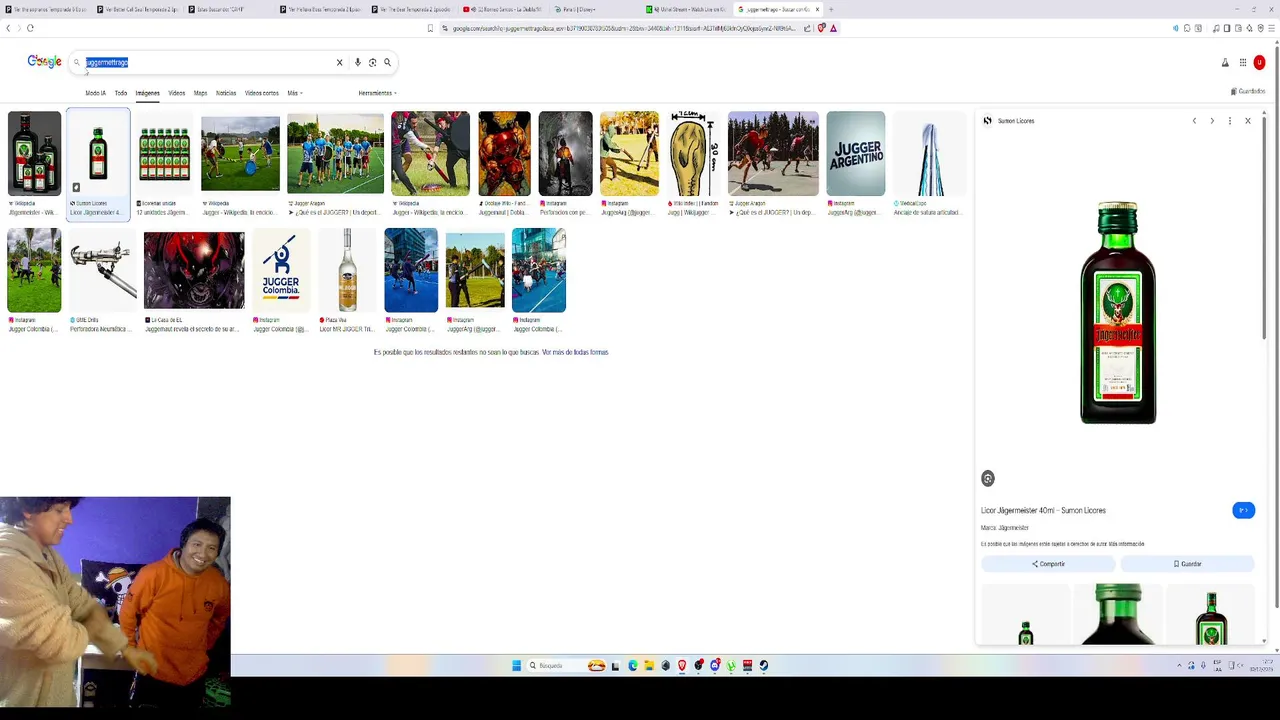Image resolution: width=1280 pixels, height=720 pixels.
Task: Show hidden system tray icons
Action: (1179, 665)
